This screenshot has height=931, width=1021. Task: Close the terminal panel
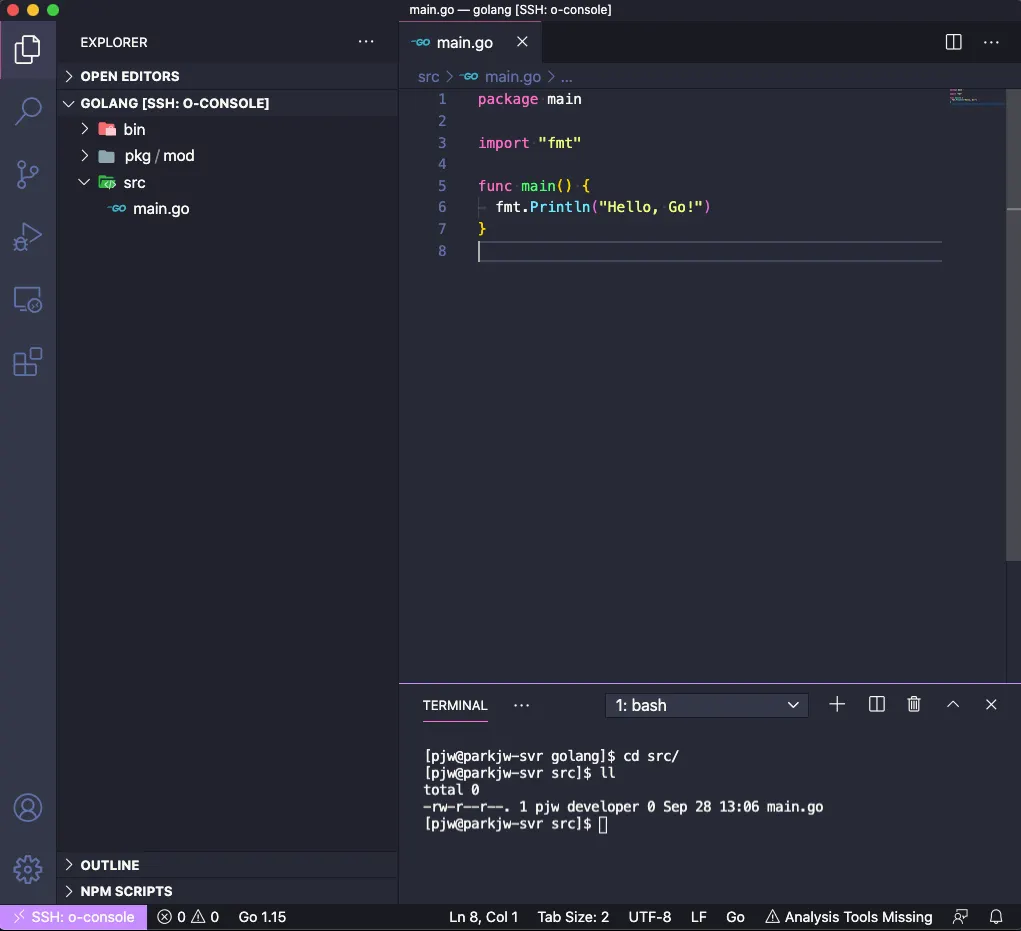pyautogui.click(x=991, y=704)
